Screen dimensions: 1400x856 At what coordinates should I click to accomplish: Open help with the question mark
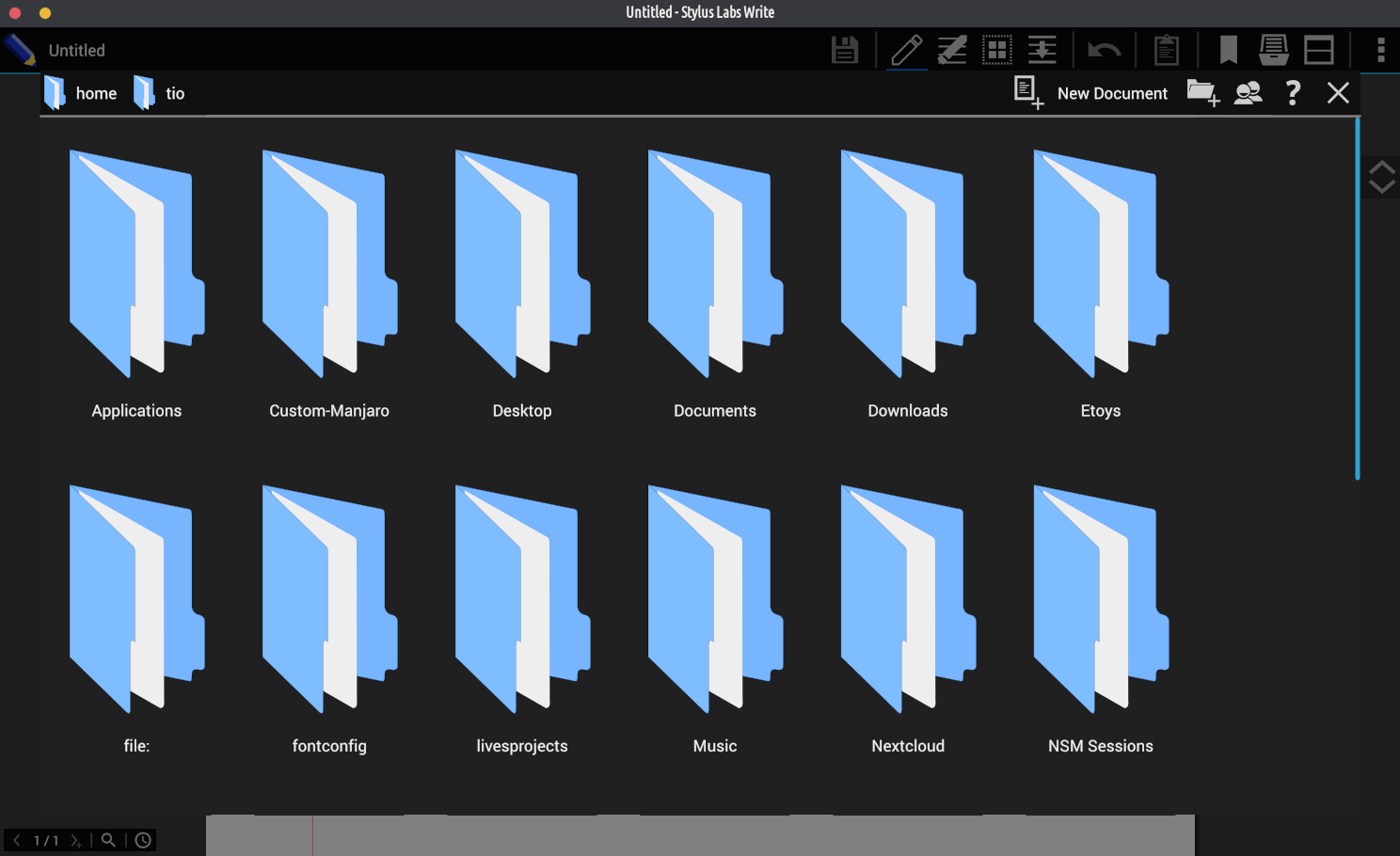(1293, 92)
